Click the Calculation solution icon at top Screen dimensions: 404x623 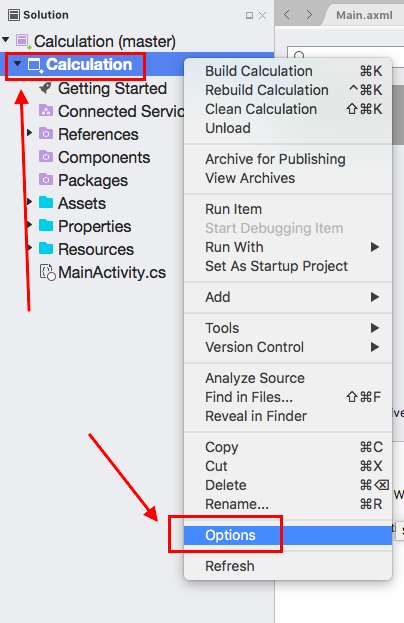coord(23,41)
